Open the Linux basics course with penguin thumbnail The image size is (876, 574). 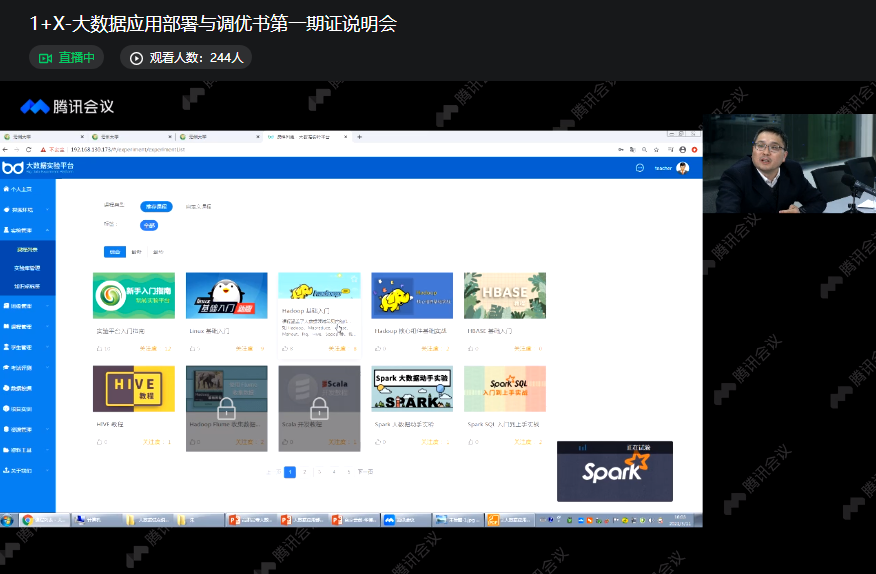(226, 295)
